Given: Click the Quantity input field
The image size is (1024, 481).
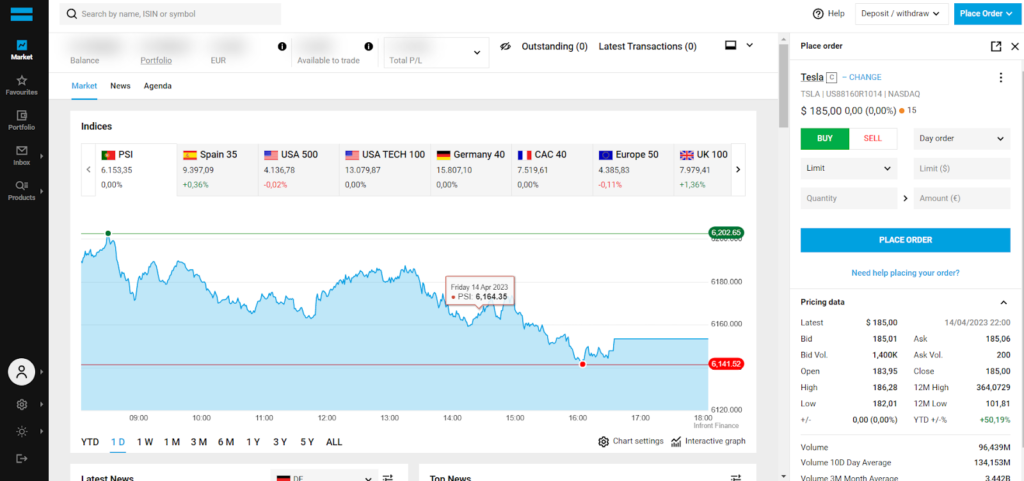Looking at the screenshot, I should 848,198.
